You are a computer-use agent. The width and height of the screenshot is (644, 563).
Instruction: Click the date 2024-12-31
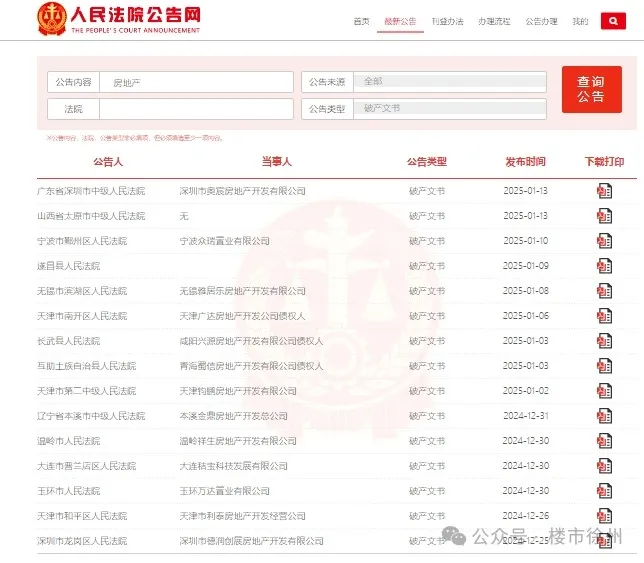click(526, 416)
